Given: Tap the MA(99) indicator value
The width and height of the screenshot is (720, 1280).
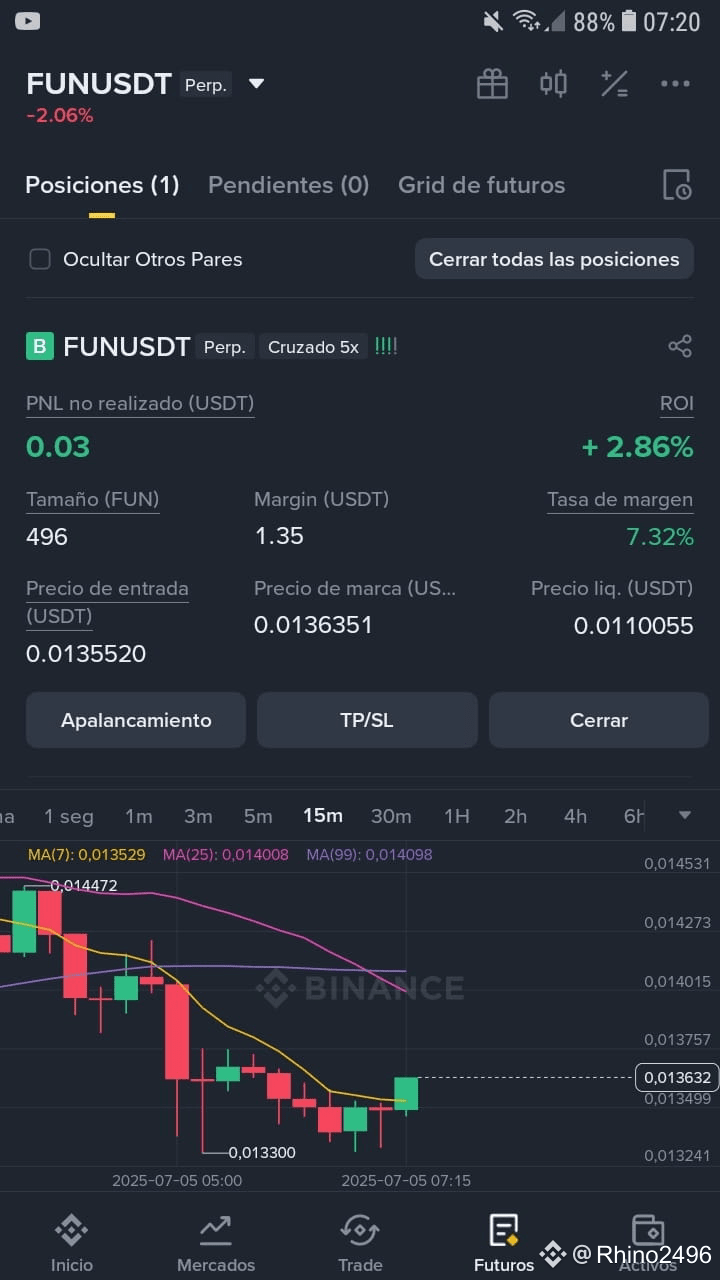Looking at the screenshot, I should click(370, 855).
